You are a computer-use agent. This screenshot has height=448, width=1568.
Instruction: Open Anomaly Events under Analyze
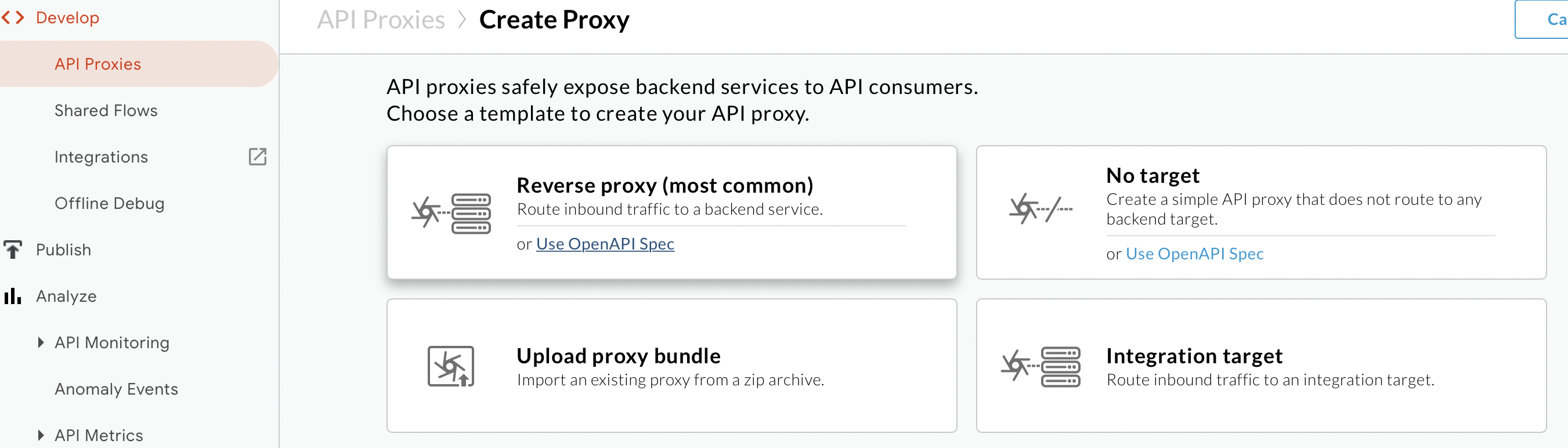point(116,388)
